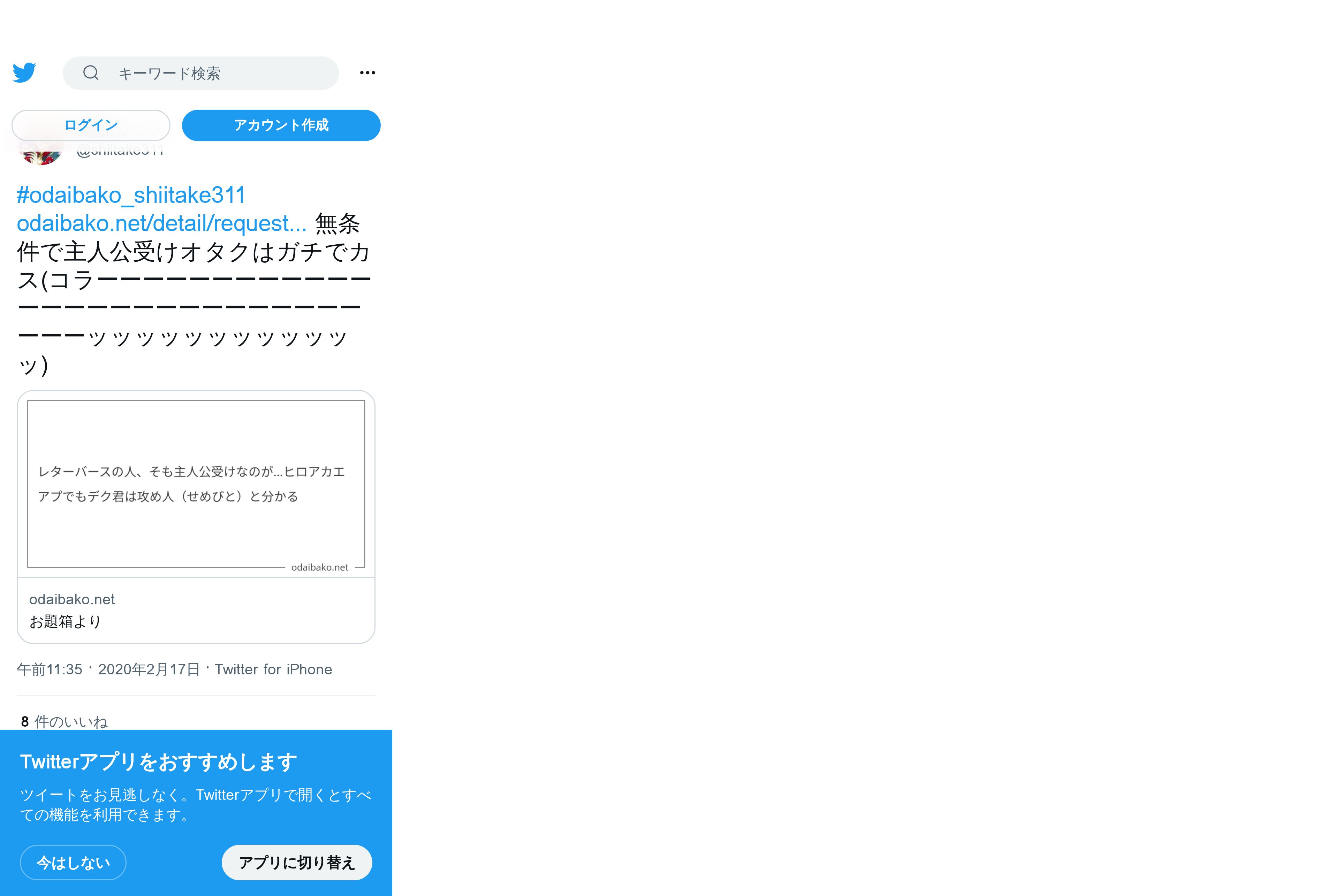Click the Twitter for iPhone source link

coord(273,669)
